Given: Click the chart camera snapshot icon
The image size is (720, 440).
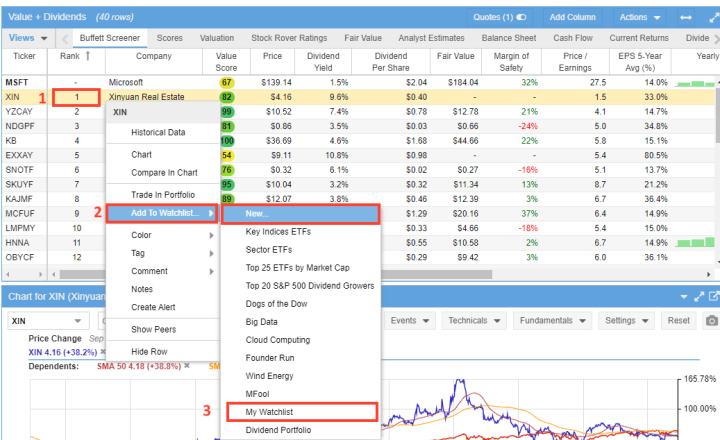Looking at the screenshot, I should [x=711, y=321].
